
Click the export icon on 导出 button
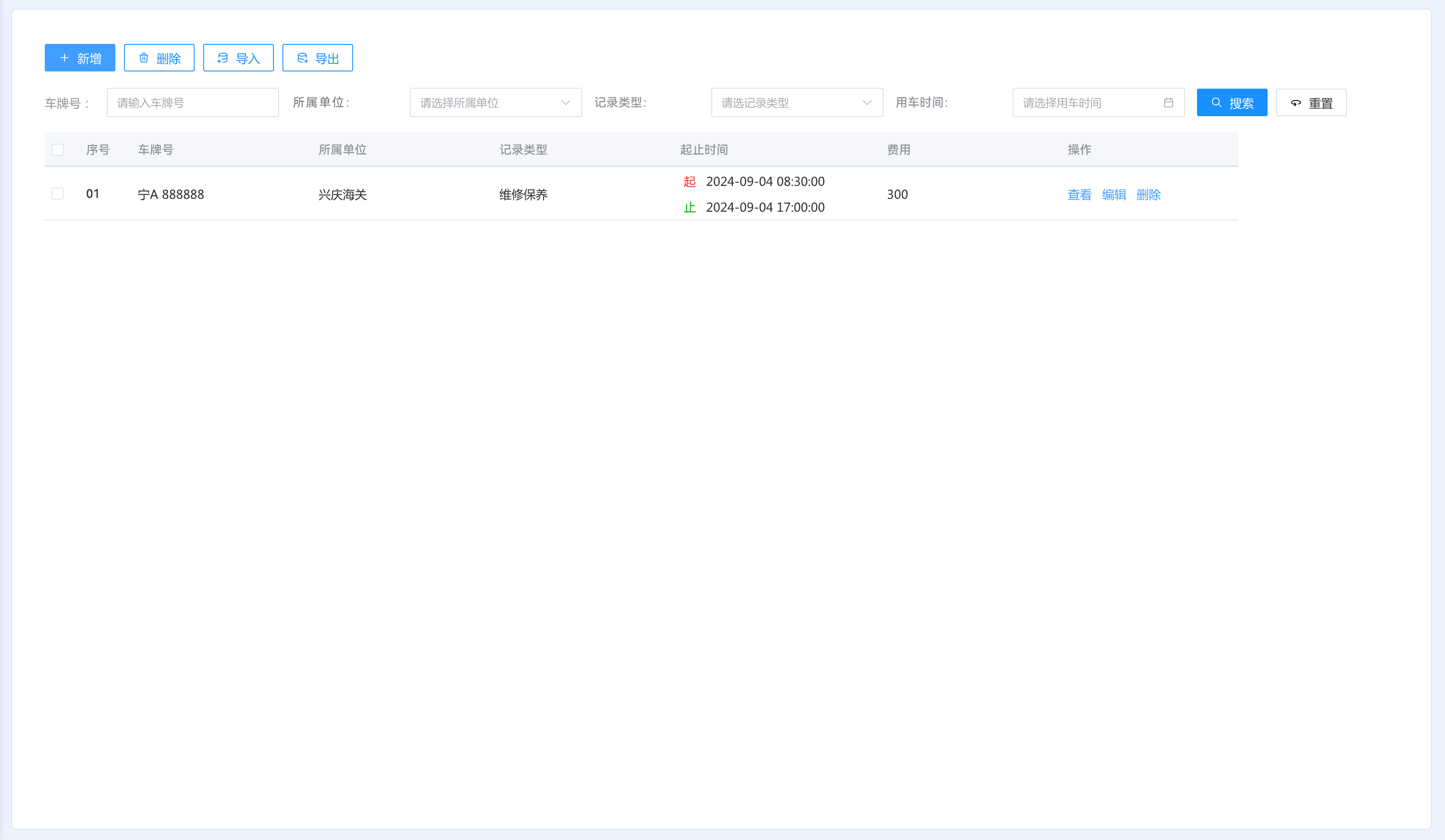(302, 58)
